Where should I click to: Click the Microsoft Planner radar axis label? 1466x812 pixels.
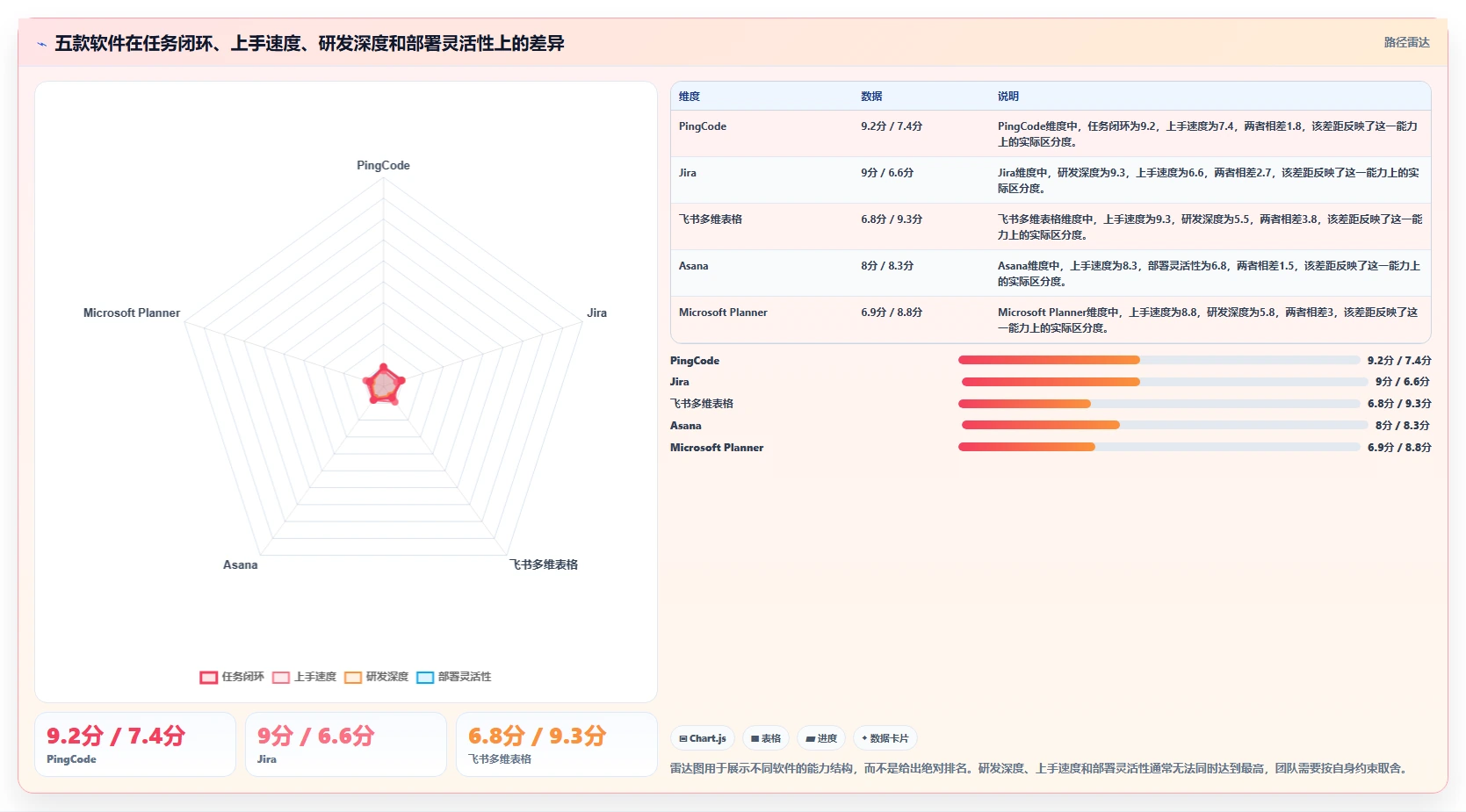[x=132, y=313]
